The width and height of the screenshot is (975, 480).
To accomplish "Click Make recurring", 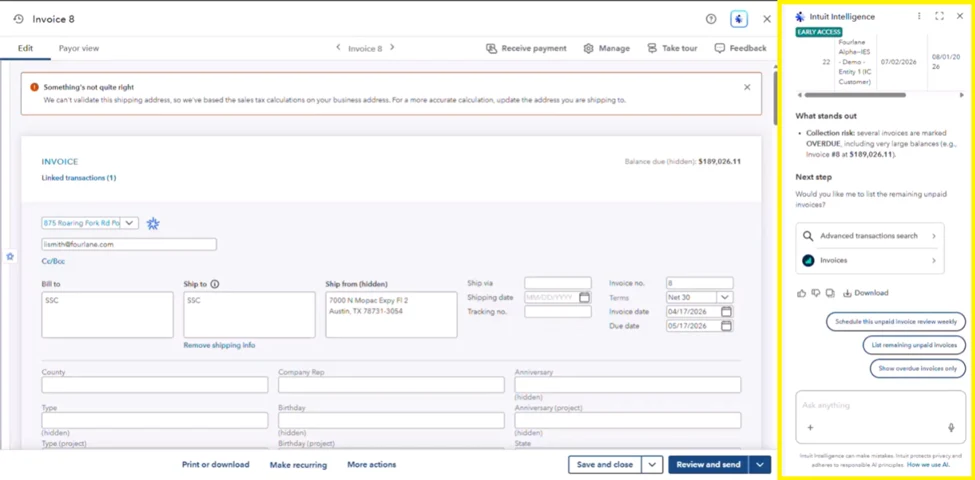I will pos(298,464).
